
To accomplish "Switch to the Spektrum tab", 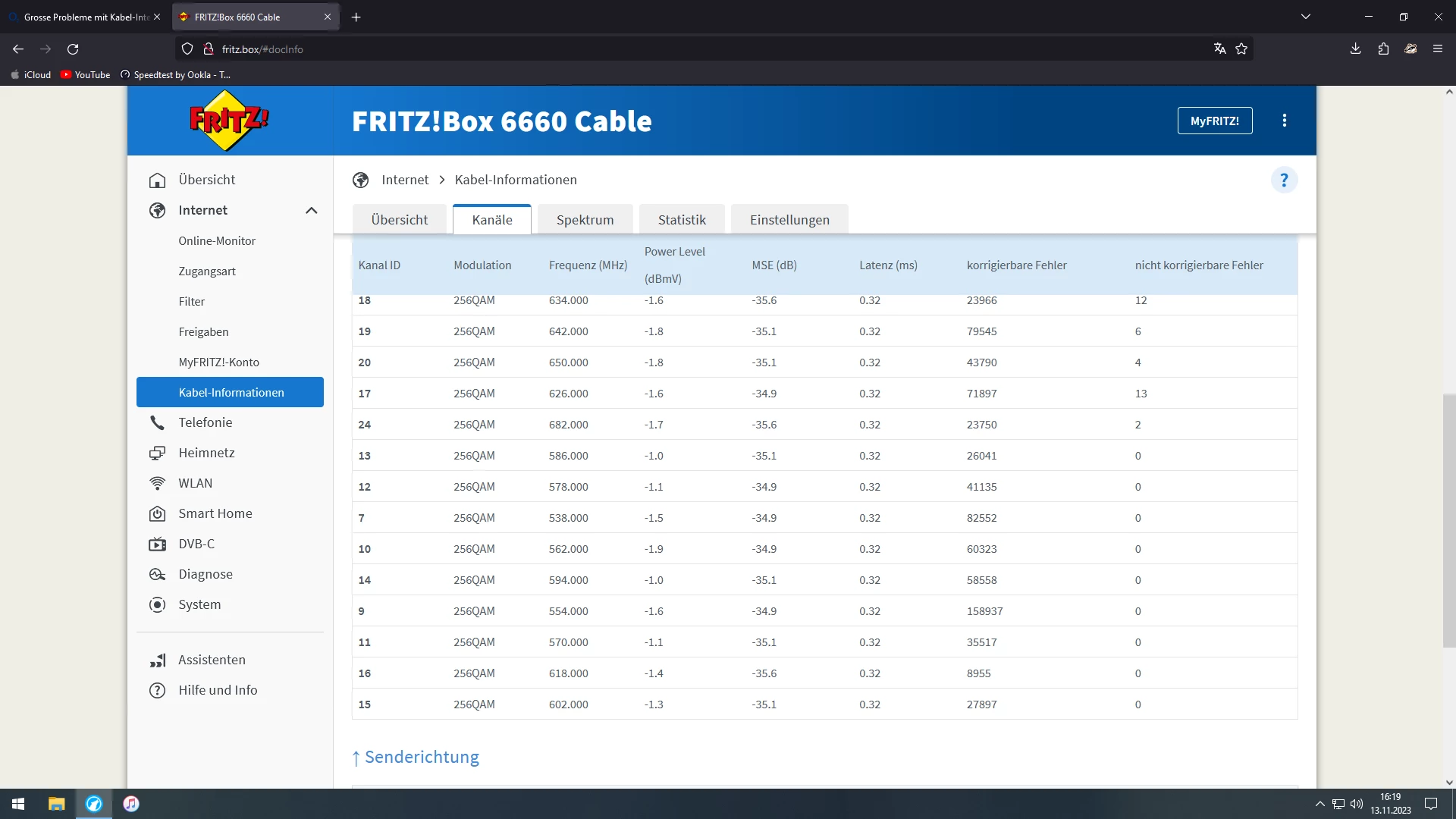I will [585, 220].
